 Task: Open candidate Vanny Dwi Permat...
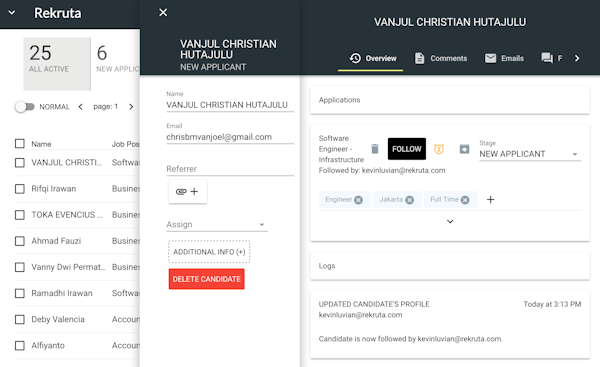pos(68,267)
